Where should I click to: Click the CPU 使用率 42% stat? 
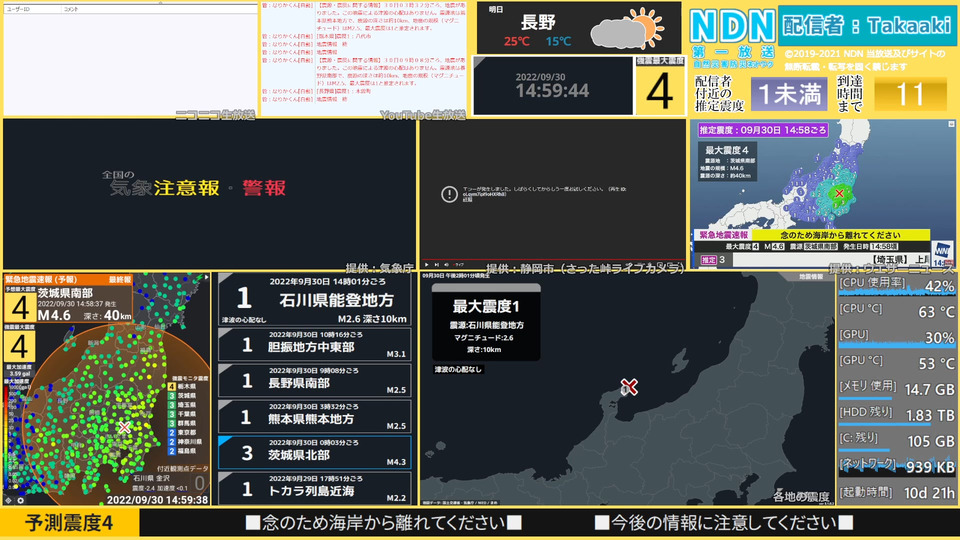pos(896,285)
